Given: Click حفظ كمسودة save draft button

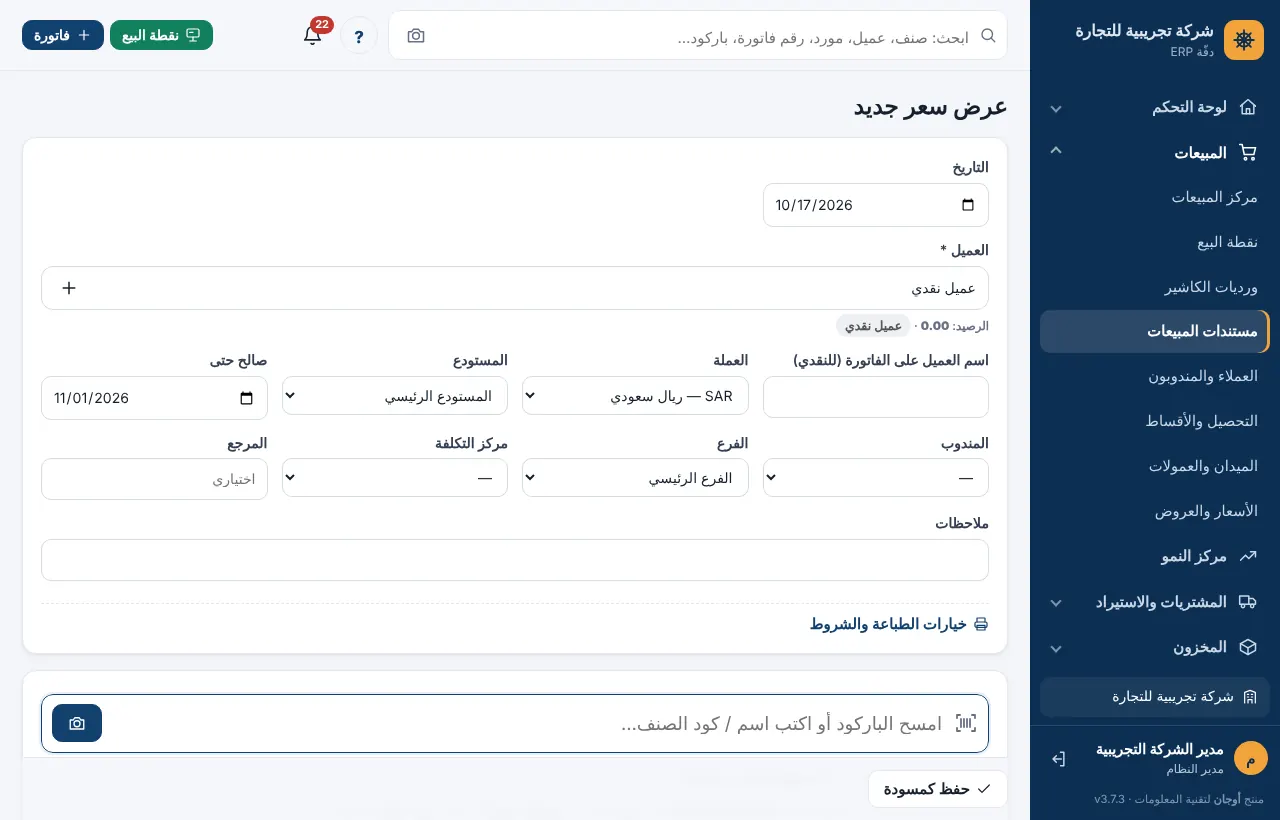Looking at the screenshot, I should pos(937,789).
